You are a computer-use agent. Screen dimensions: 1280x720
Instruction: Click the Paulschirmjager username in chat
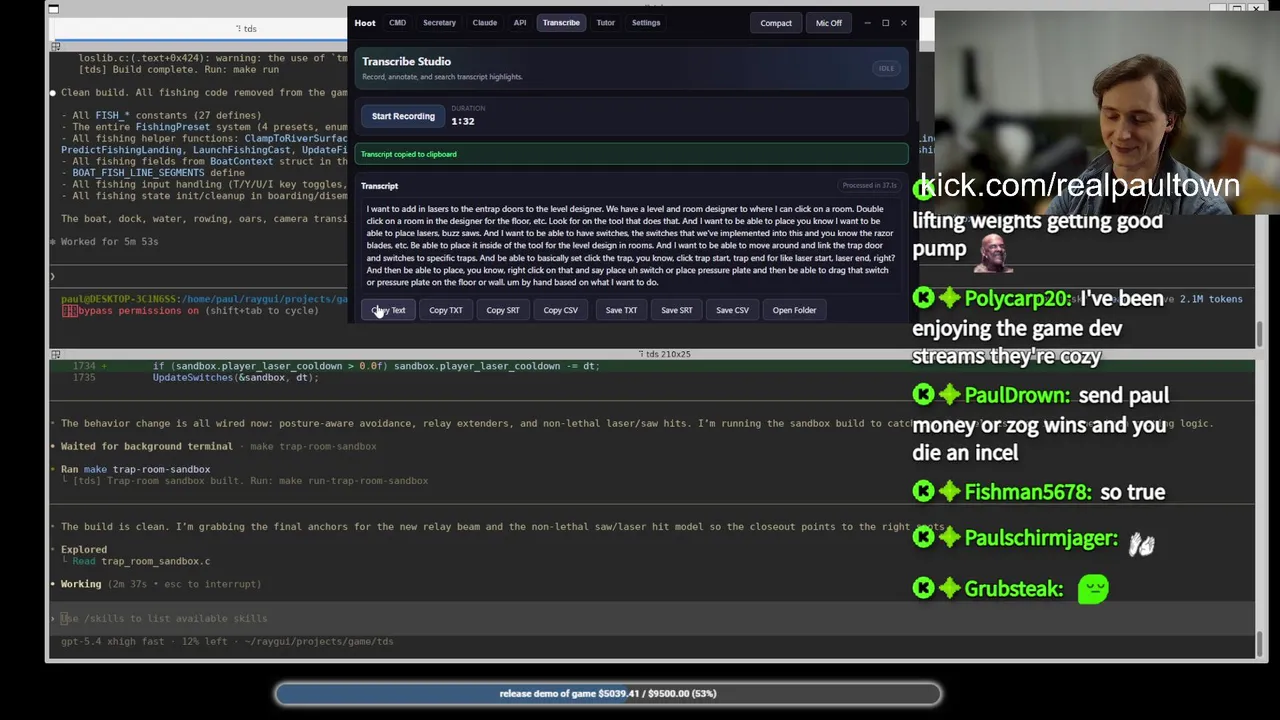1041,538
